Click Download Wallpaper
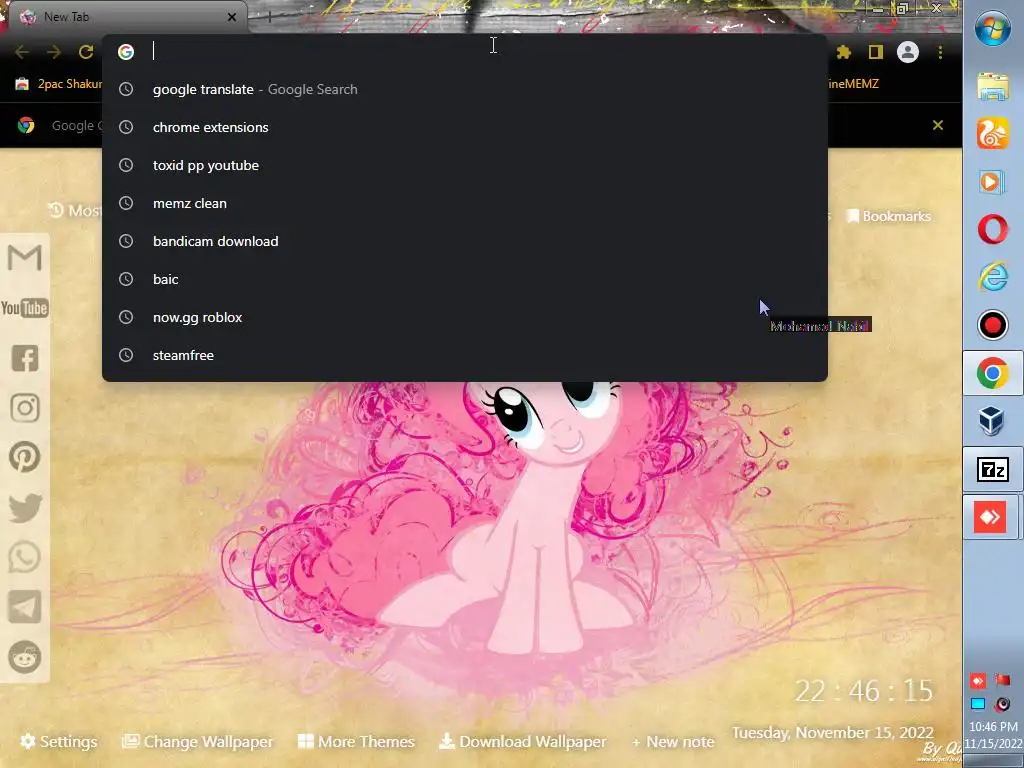The height and width of the screenshot is (768, 1024). click(522, 741)
